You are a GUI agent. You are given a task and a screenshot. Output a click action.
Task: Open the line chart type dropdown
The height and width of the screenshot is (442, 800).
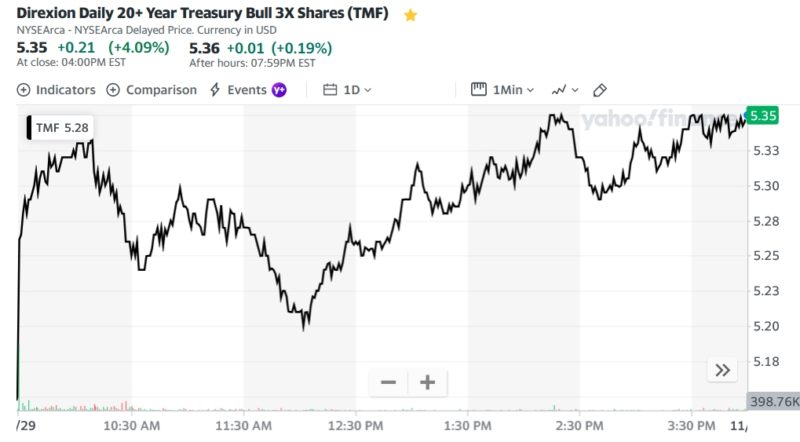[x=564, y=90]
